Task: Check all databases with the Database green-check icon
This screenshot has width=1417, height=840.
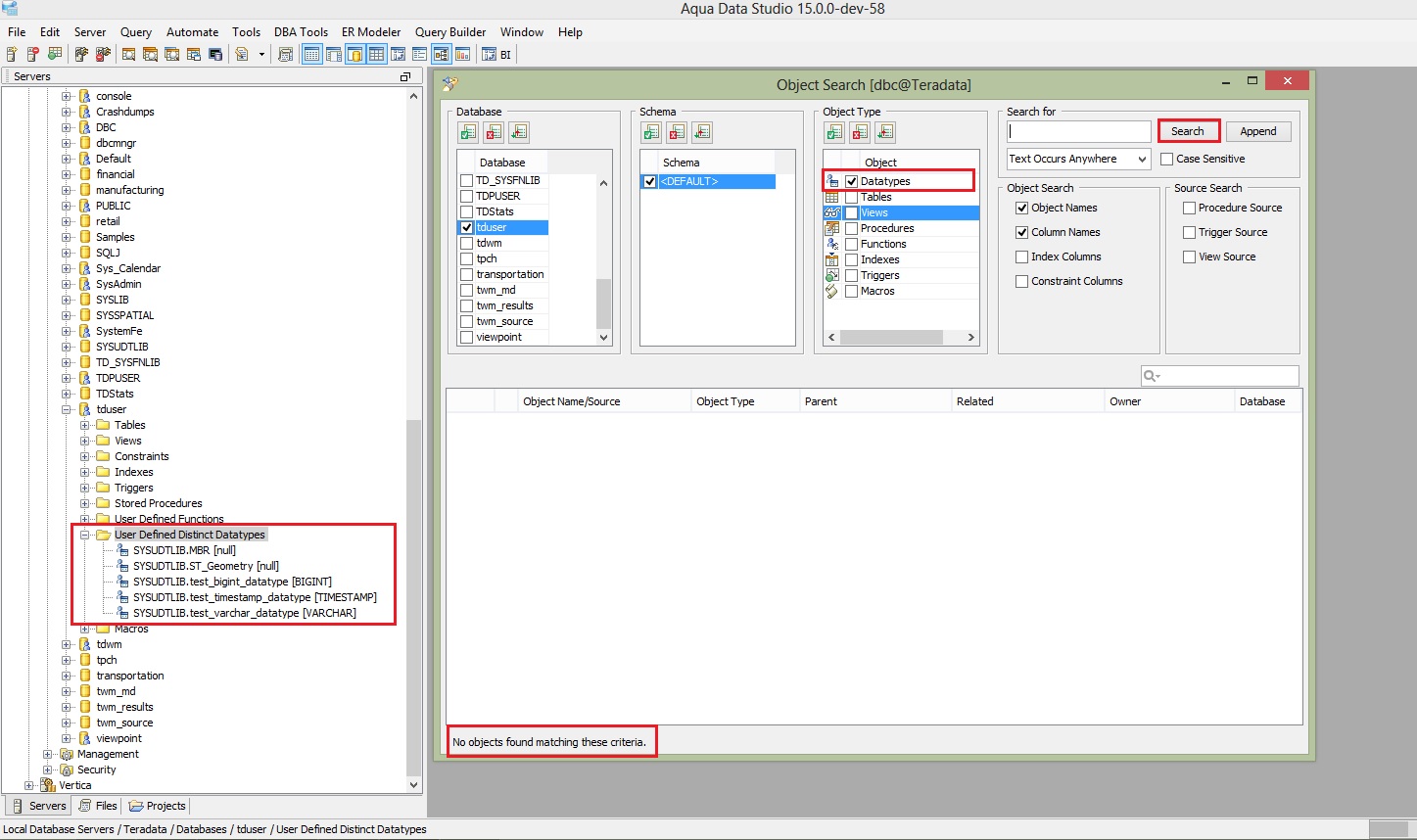Action: click(468, 132)
